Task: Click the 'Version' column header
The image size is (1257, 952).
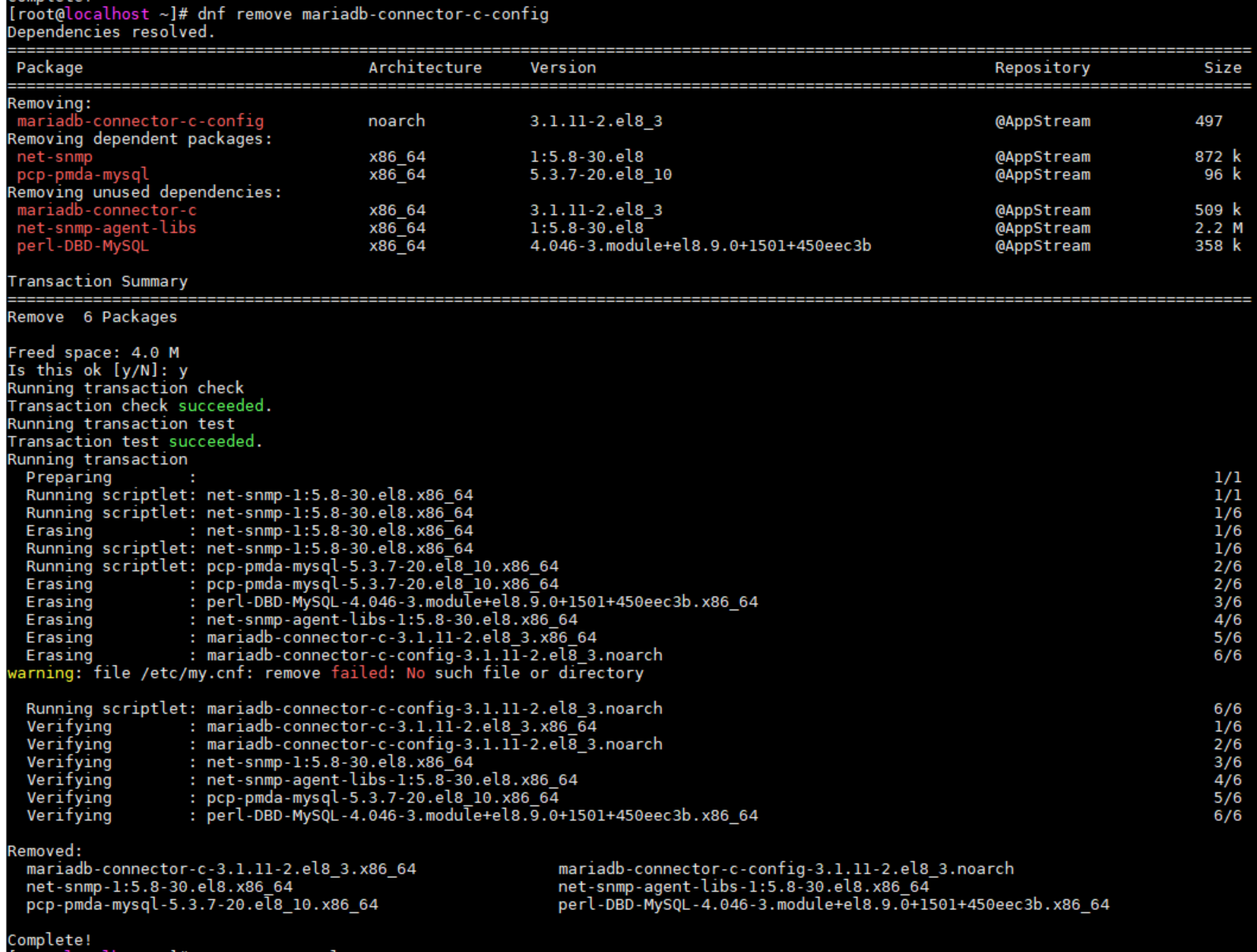Action: [x=563, y=68]
